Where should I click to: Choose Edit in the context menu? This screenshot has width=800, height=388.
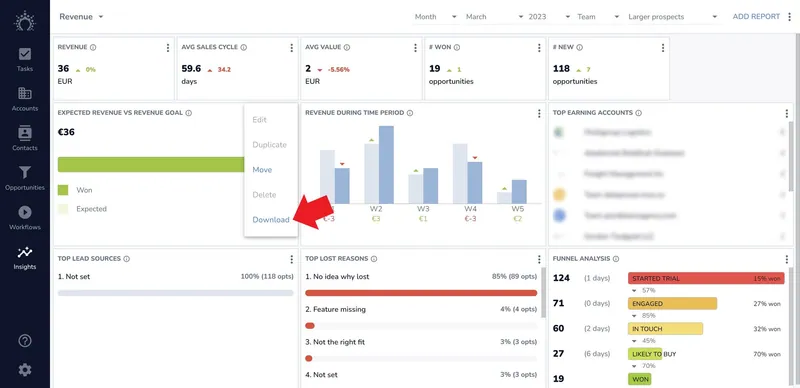tap(260, 119)
